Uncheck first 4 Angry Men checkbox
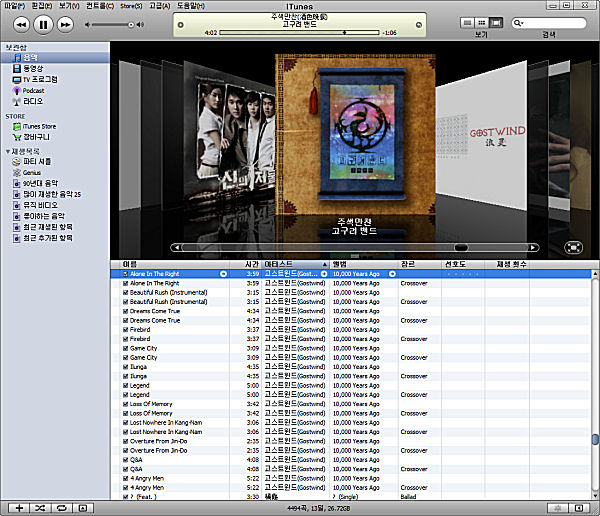 point(126,478)
